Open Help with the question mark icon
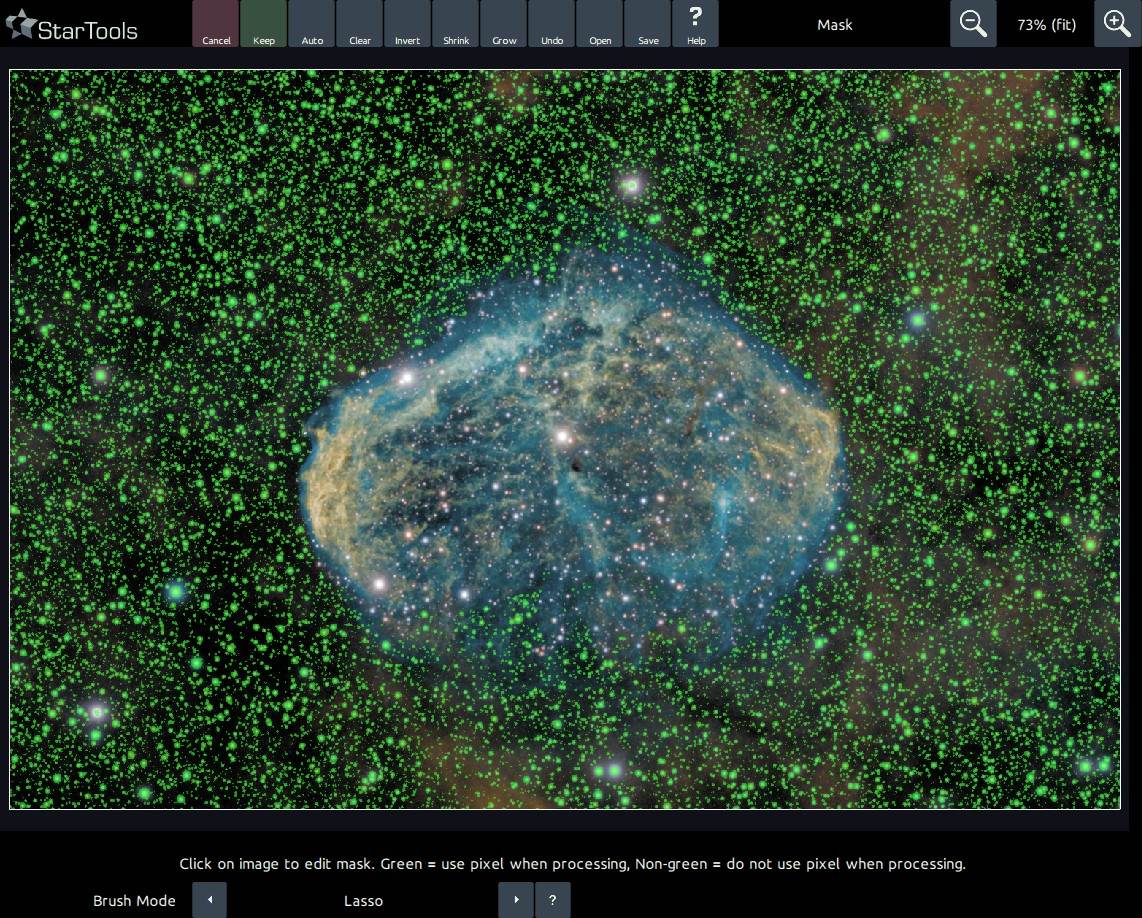The height and width of the screenshot is (918, 1142). 696,24
